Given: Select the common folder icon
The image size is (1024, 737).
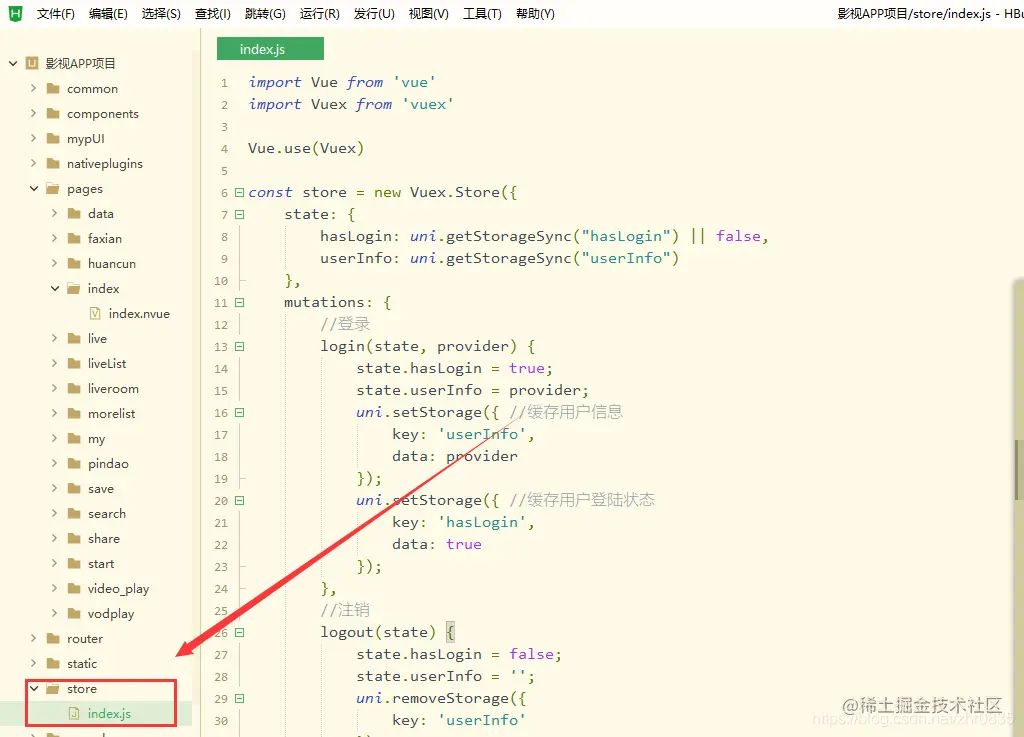Looking at the screenshot, I should 54,88.
